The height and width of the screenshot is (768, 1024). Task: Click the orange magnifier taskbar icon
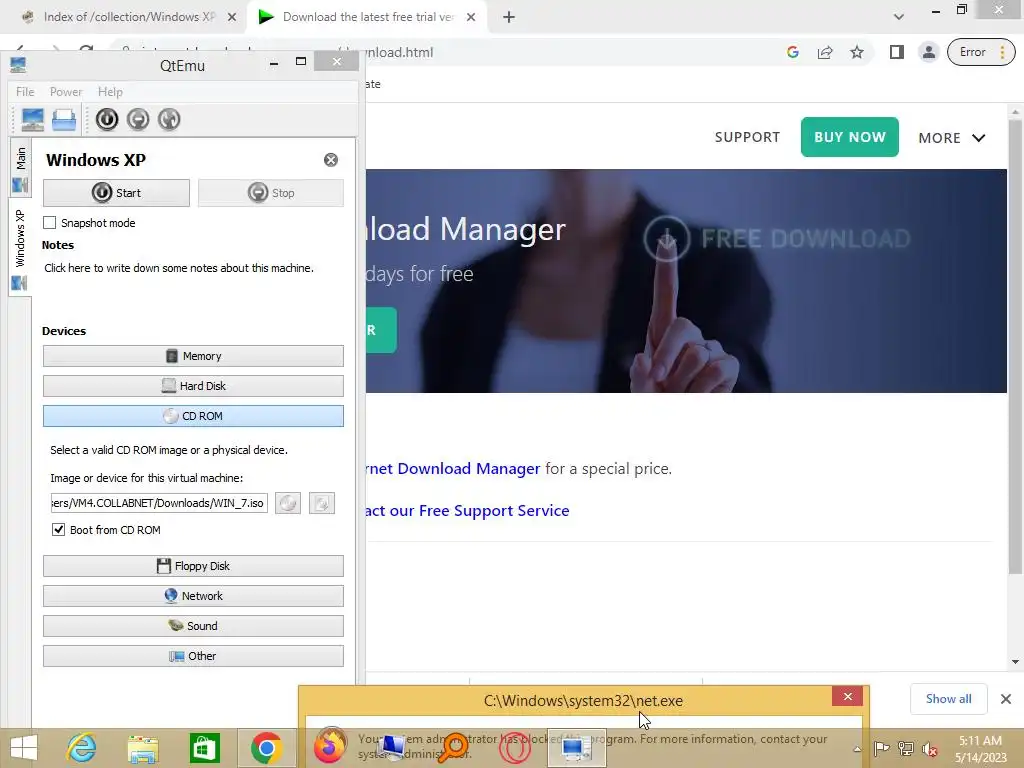click(453, 748)
